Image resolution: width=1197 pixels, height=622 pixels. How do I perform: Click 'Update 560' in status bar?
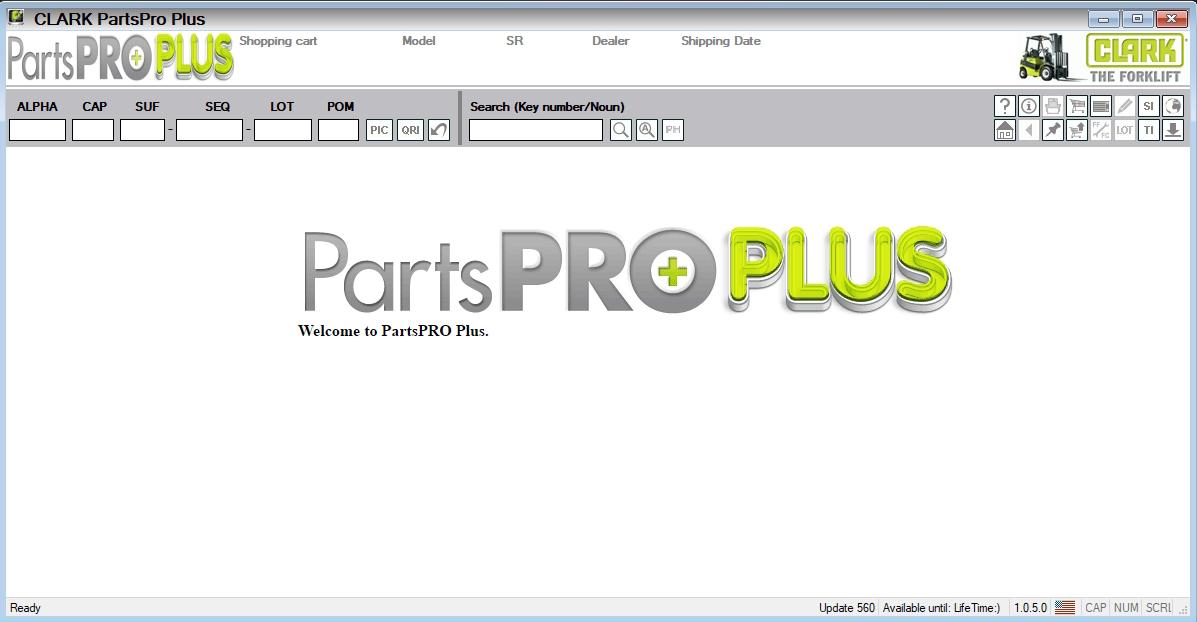847,607
